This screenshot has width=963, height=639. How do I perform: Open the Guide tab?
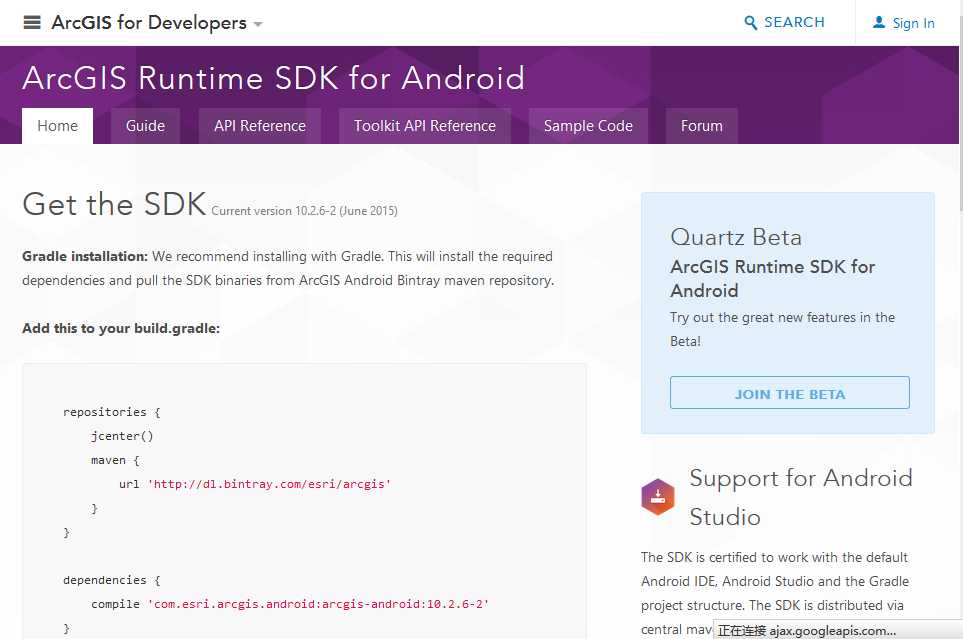(145, 126)
